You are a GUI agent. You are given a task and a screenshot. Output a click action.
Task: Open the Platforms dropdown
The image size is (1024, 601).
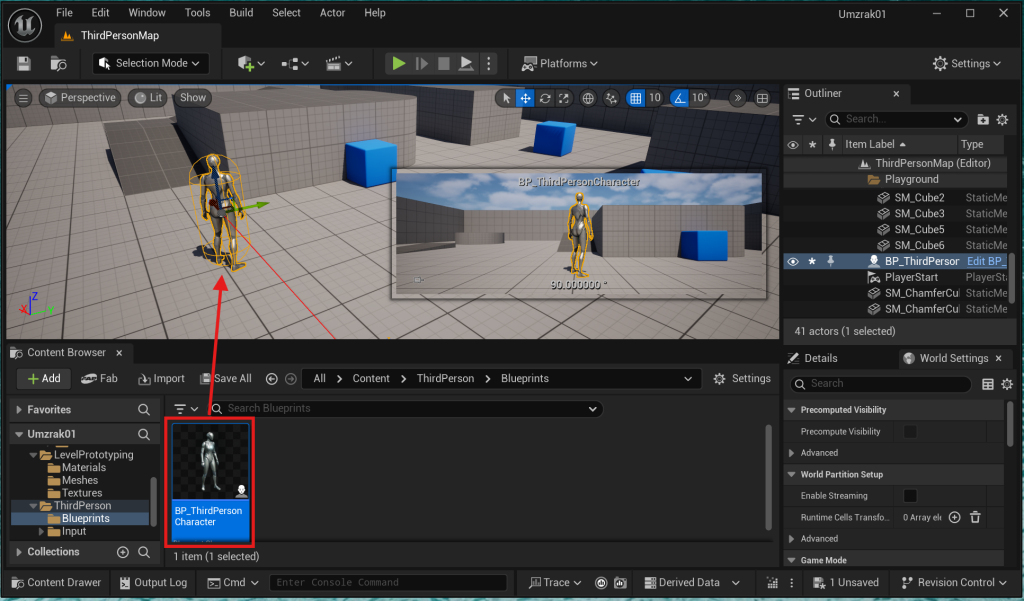click(x=560, y=63)
